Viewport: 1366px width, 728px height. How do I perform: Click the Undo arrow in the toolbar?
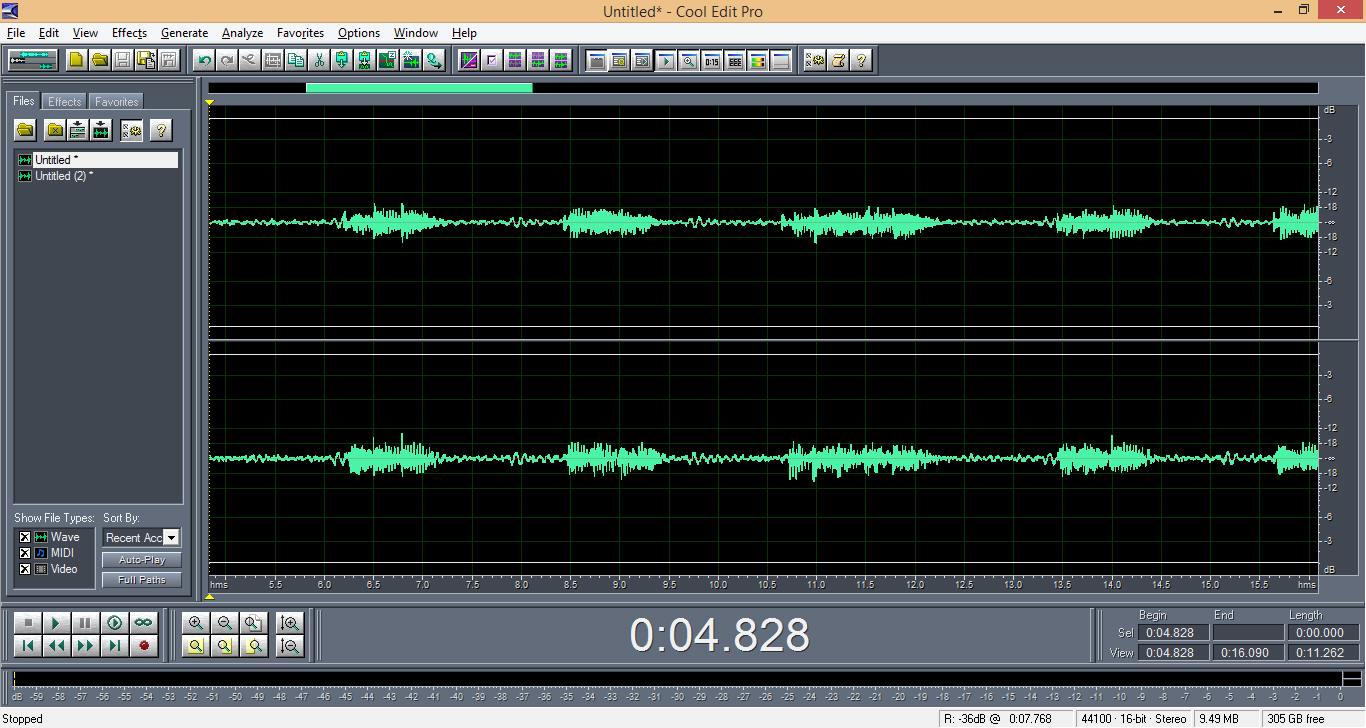(x=204, y=60)
